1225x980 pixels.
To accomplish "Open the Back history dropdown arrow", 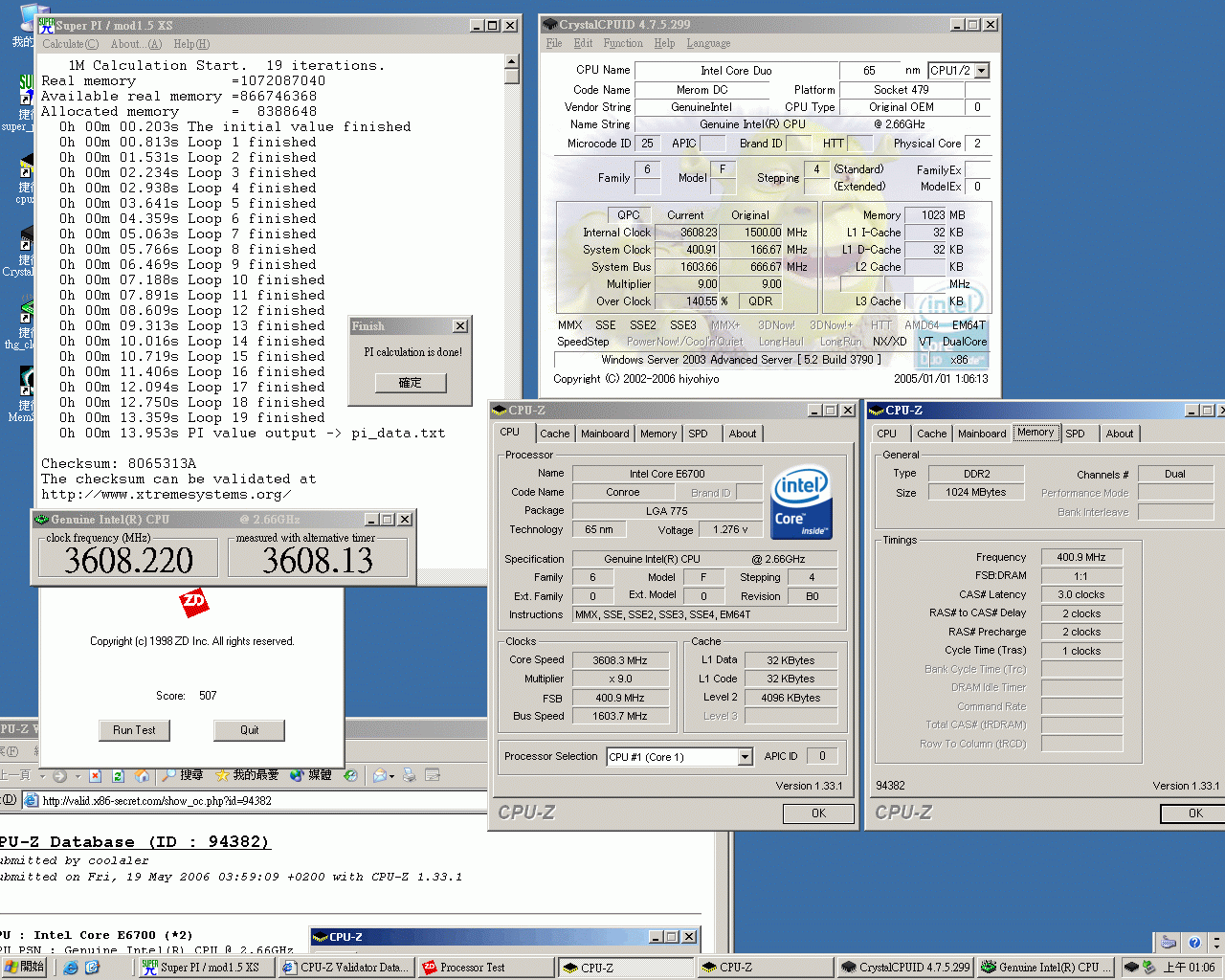I will click(x=42, y=776).
